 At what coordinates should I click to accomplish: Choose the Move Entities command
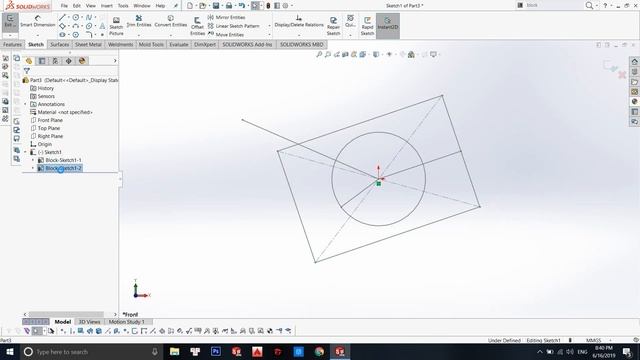tap(226, 34)
